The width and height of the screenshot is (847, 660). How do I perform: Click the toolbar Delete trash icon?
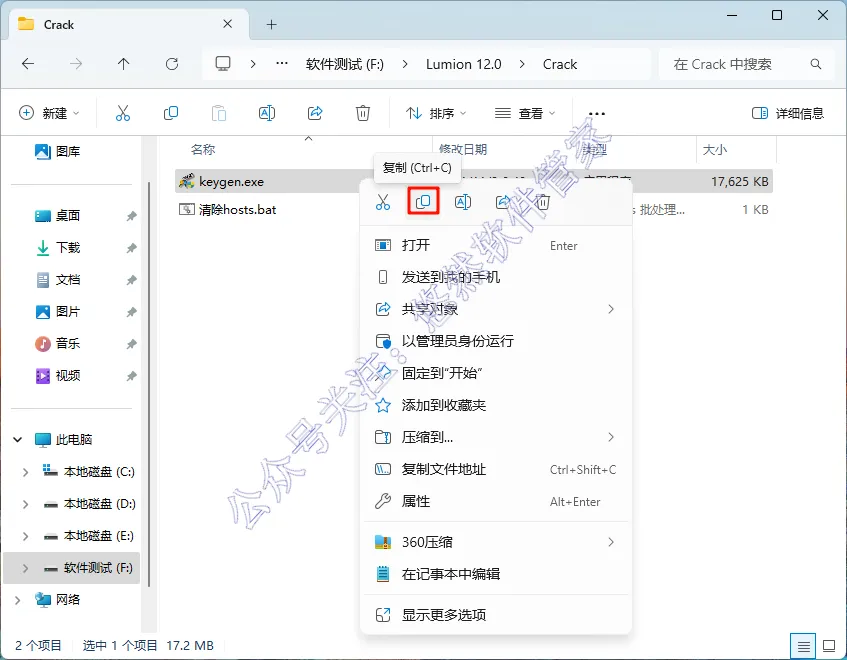click(363, 113)
